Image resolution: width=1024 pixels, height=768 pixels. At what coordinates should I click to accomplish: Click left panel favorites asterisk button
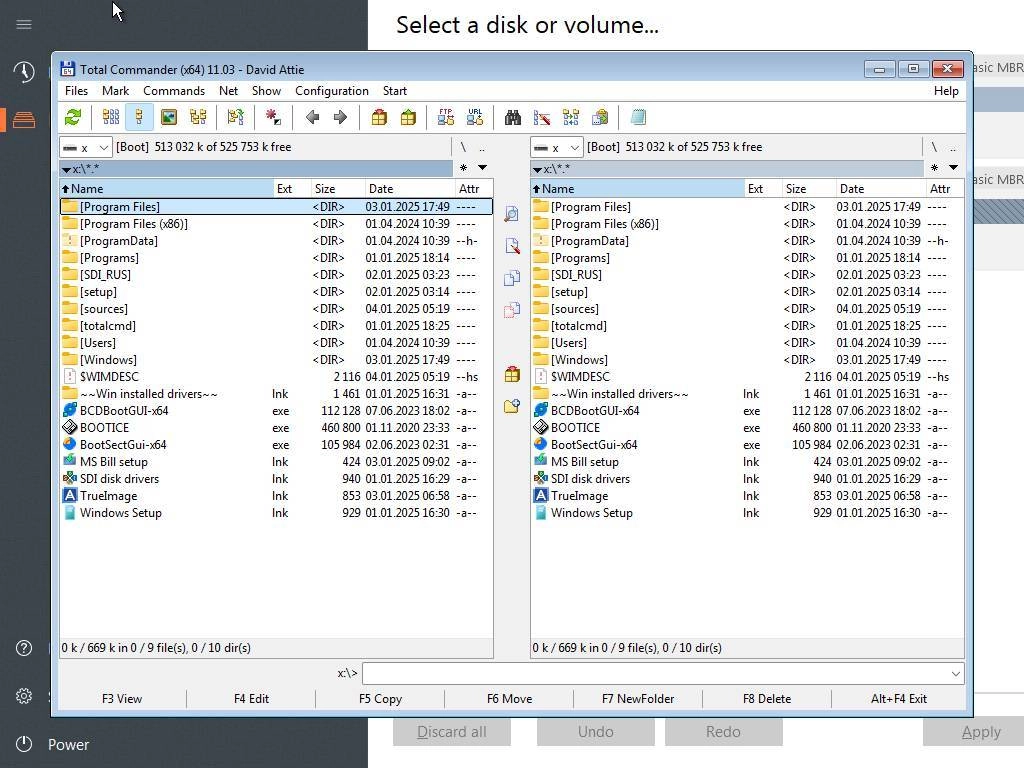(464, 168)
